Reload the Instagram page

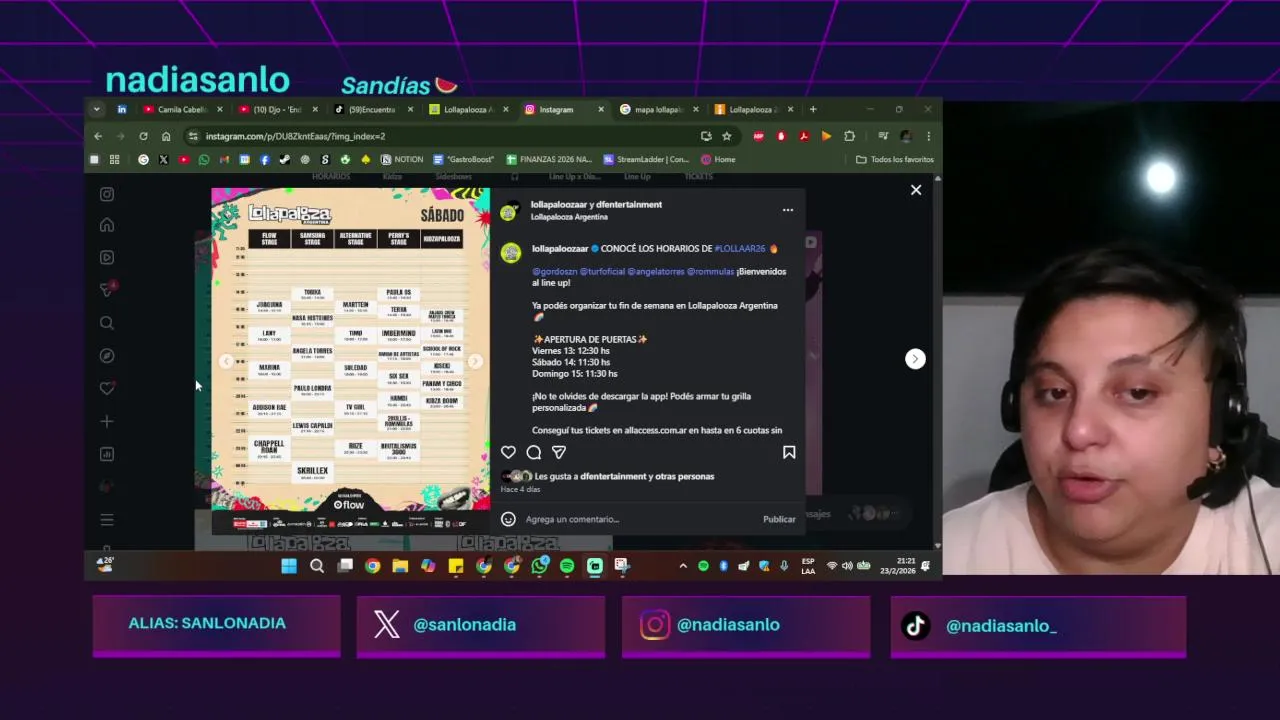143,136
